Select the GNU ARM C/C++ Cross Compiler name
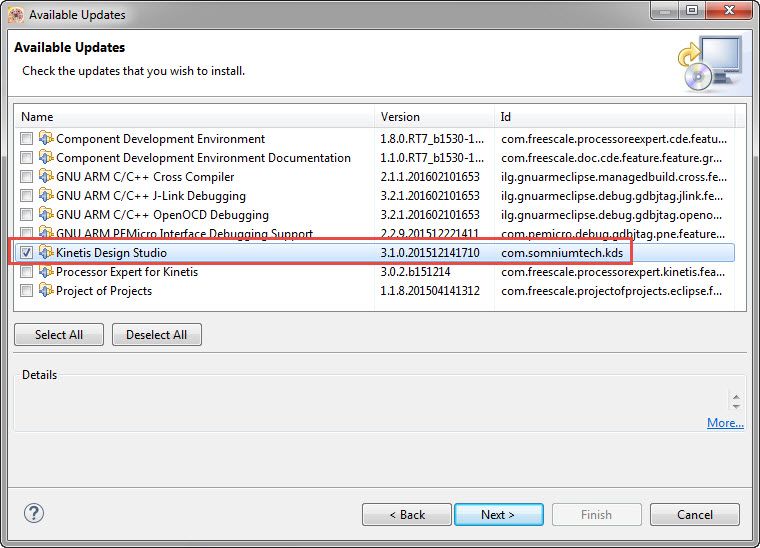This screenshot has height=548, width=760. (x=145, y=177)
